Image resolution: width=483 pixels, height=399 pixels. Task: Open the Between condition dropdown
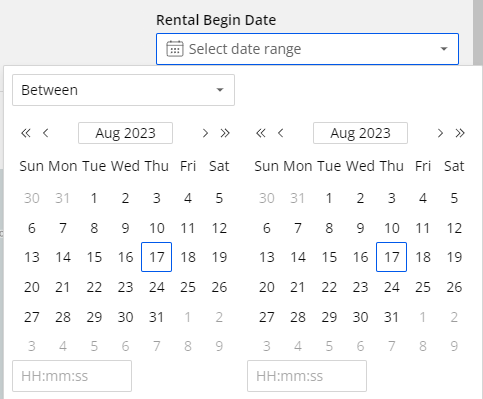point(123,90)
